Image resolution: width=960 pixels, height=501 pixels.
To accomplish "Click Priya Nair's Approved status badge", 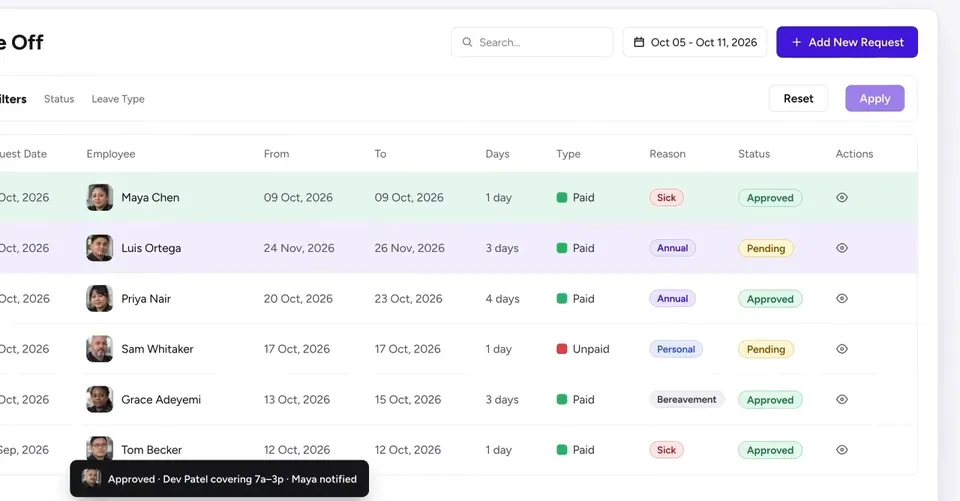I will [x=770, y=299].
